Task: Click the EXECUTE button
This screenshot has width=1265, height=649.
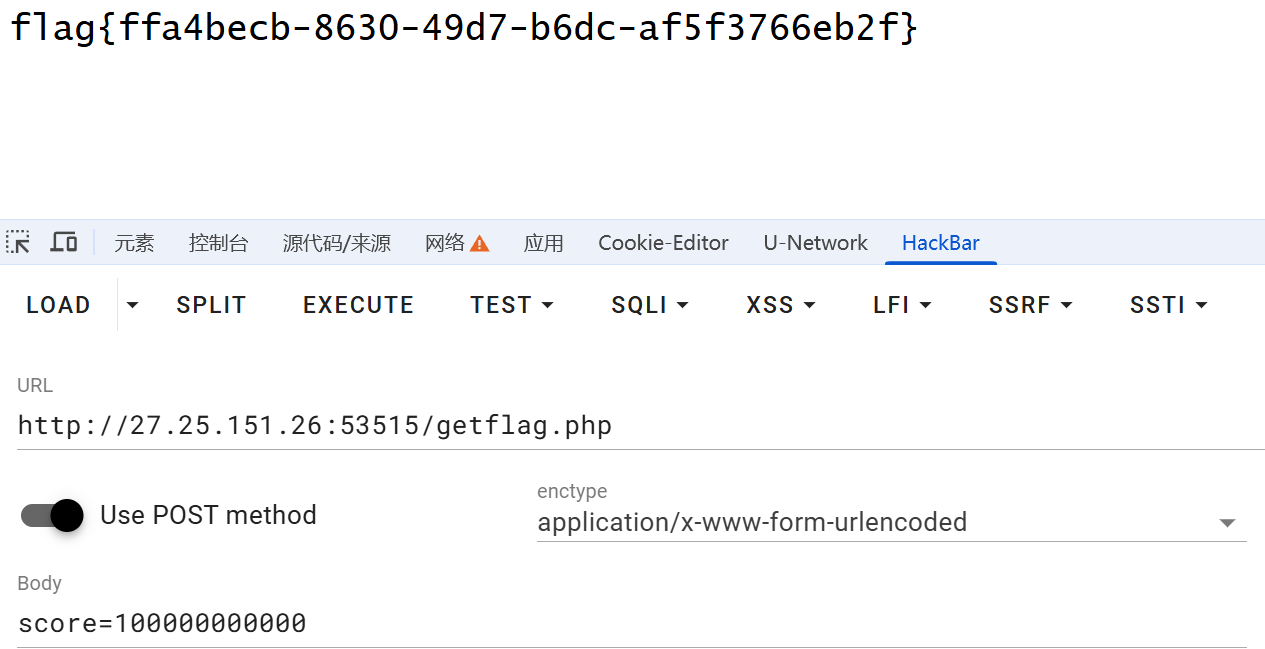Action: 358,305
